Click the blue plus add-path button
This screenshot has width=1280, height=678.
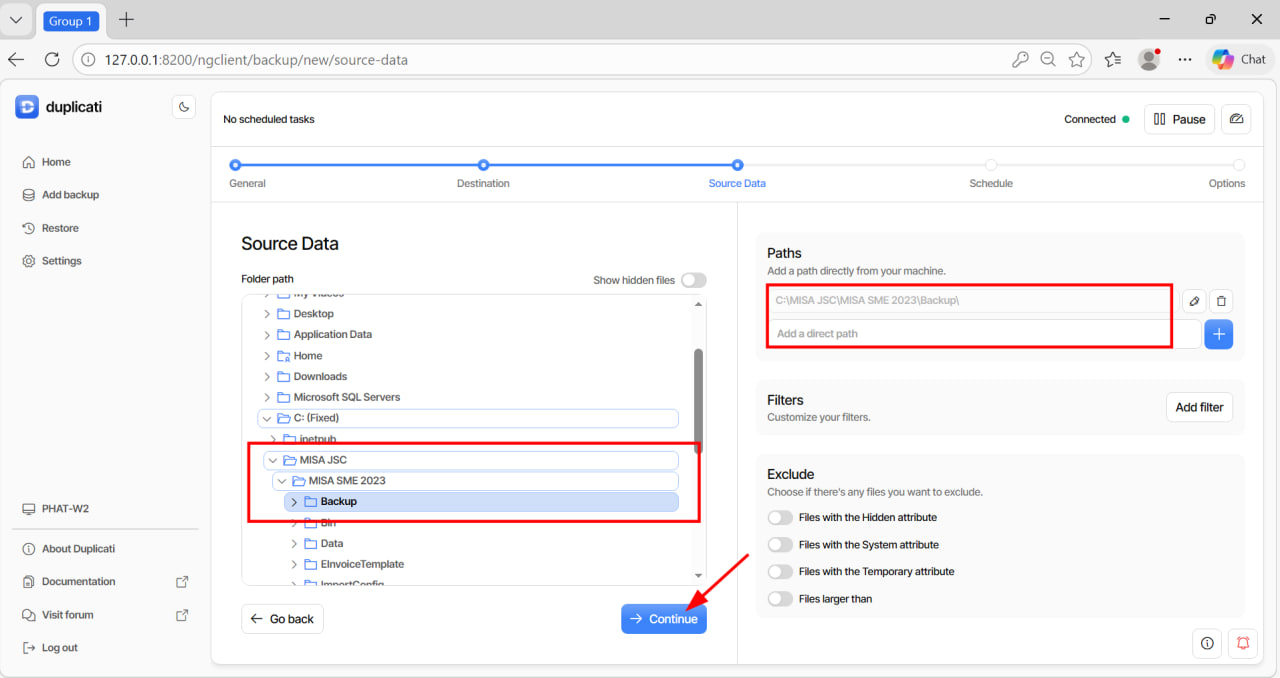click(x=1218, y=334)
